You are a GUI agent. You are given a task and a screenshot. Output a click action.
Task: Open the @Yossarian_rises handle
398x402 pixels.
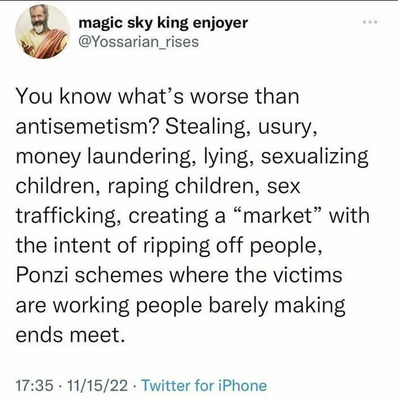click(138, 42)
